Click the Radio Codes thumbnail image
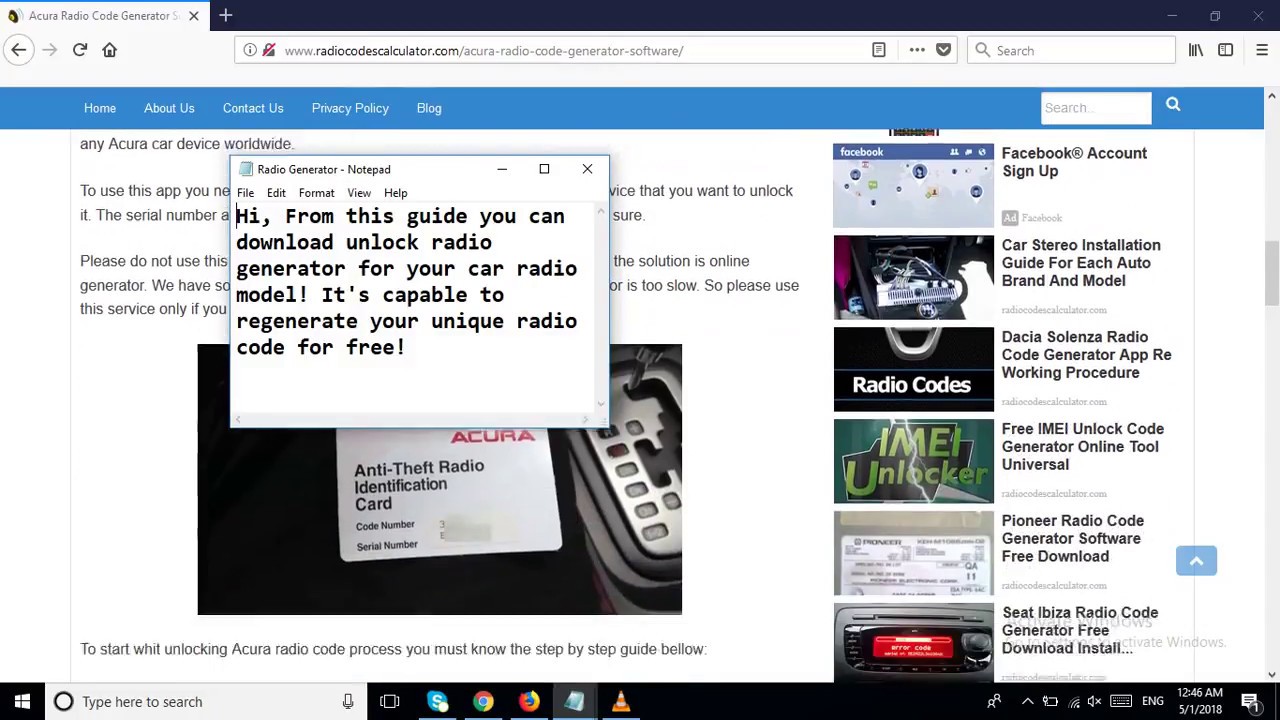 [914, 369]
